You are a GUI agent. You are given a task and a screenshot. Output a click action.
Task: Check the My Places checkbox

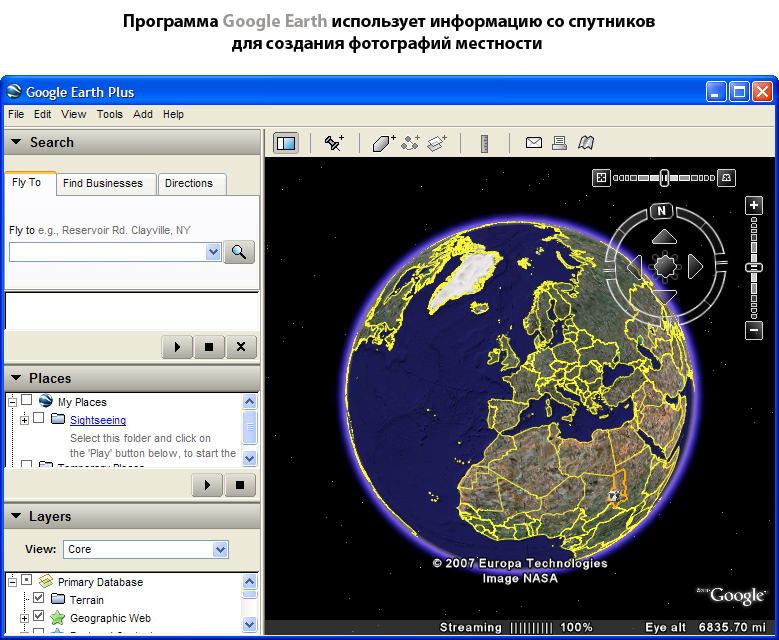[x=27, y=400]
